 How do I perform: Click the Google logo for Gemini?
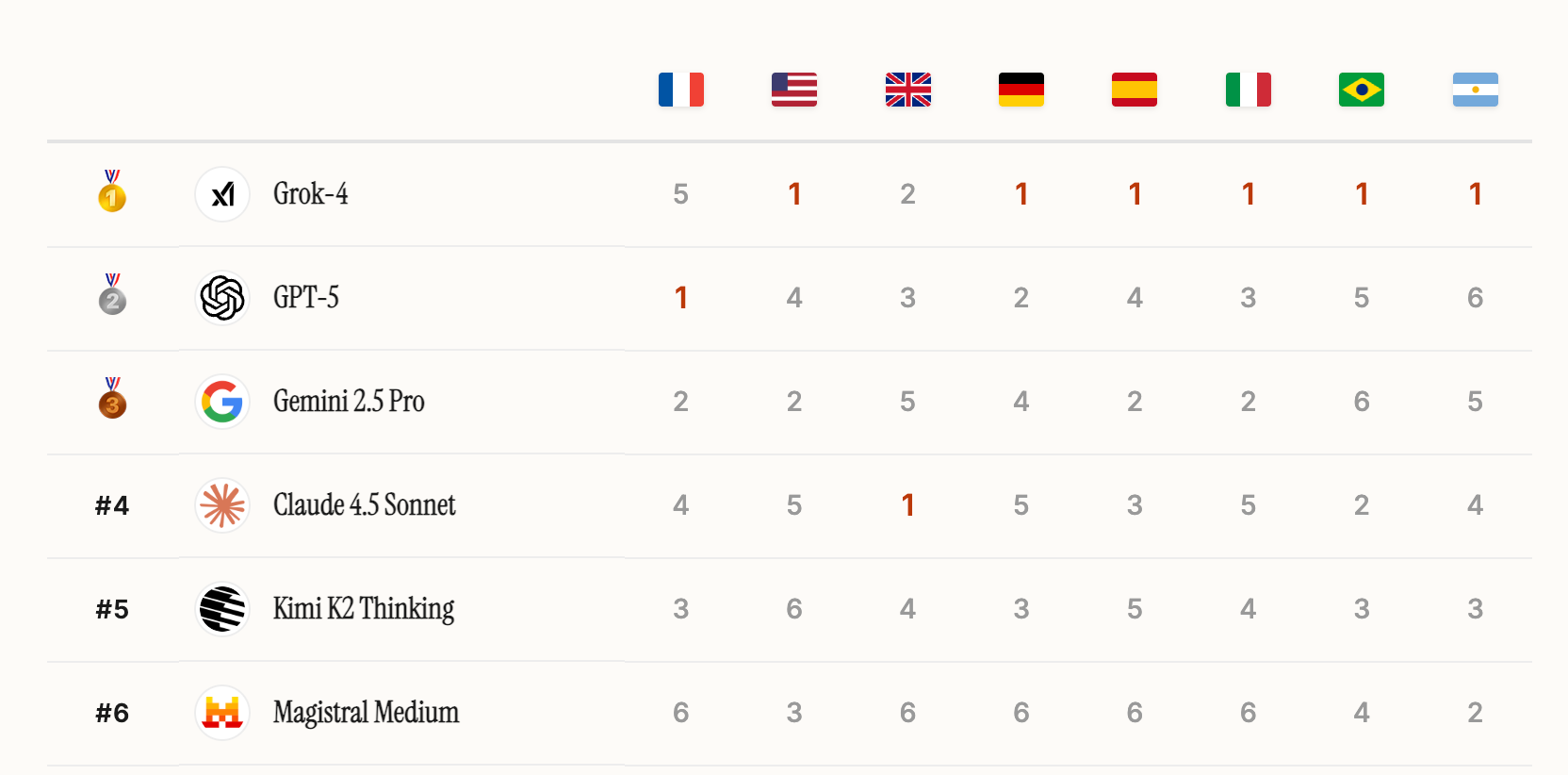(x=222, y=402)
